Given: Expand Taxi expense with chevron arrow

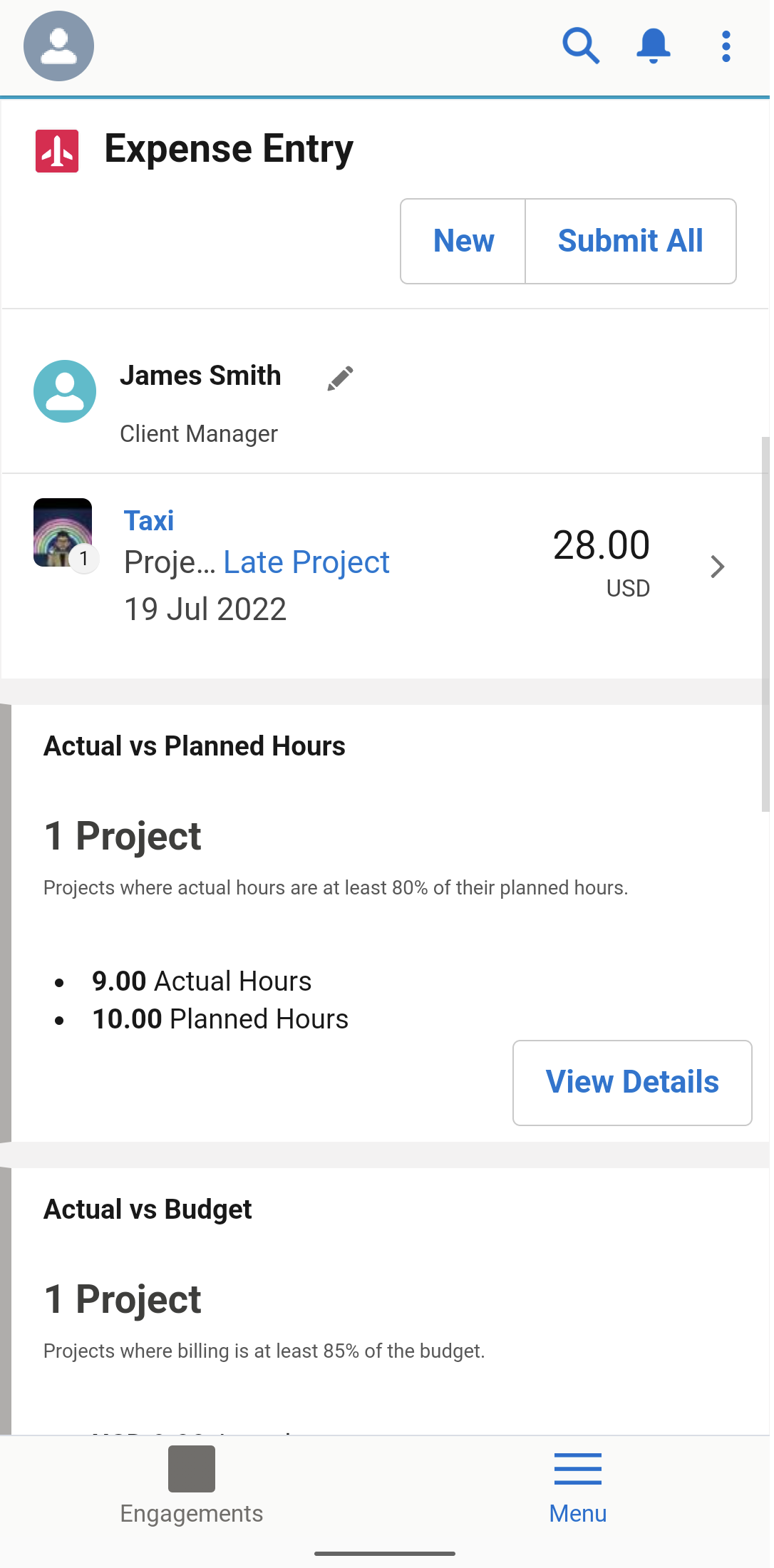Looking at the screenshot, I should pyautogui.click(x=717, y=567).
